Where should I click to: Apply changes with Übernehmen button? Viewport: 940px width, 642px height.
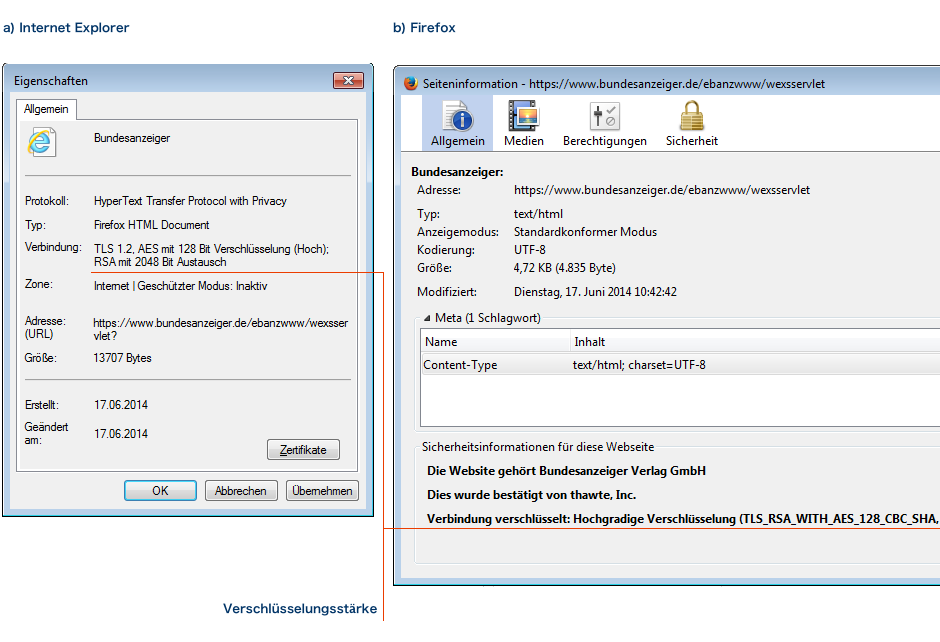point(322,491)
